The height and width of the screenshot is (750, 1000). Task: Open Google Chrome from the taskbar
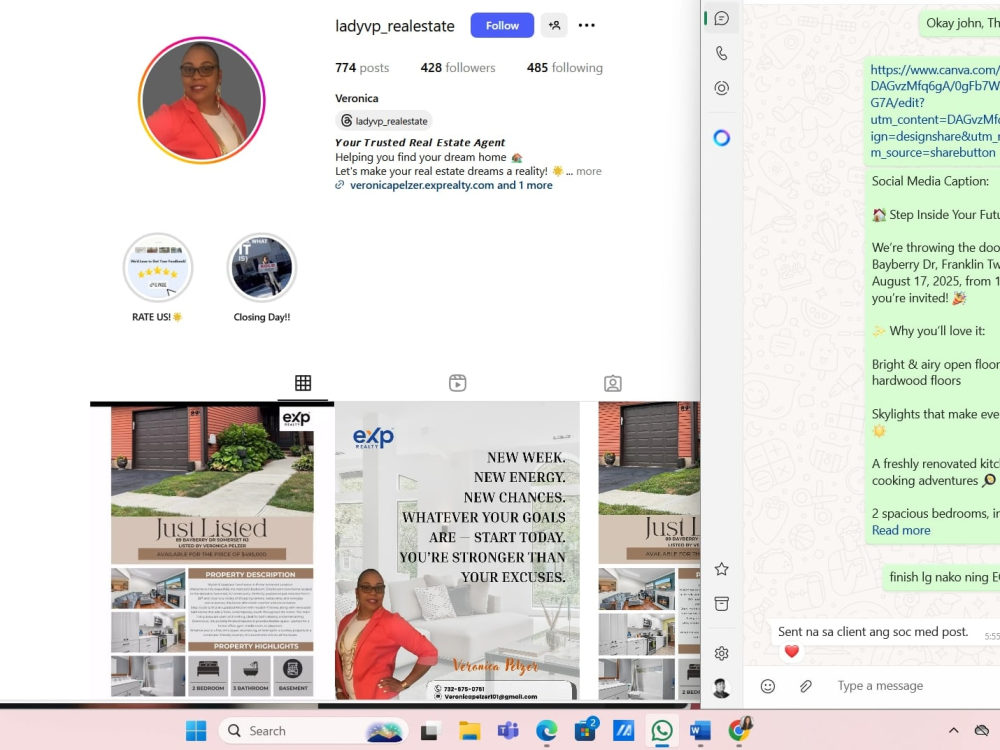(739, 730)
